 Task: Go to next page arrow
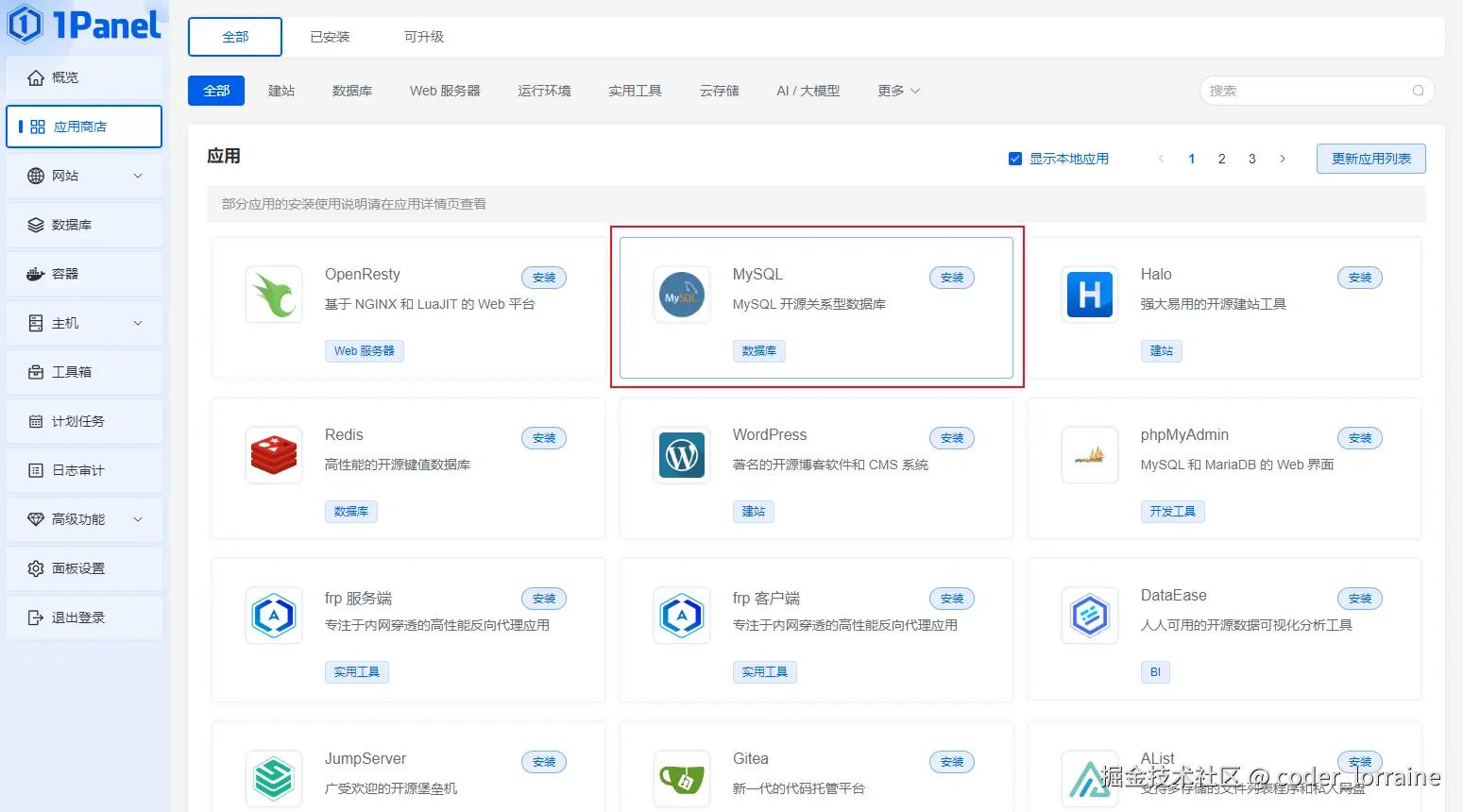pyautogui.click(x=1283, y=159)
